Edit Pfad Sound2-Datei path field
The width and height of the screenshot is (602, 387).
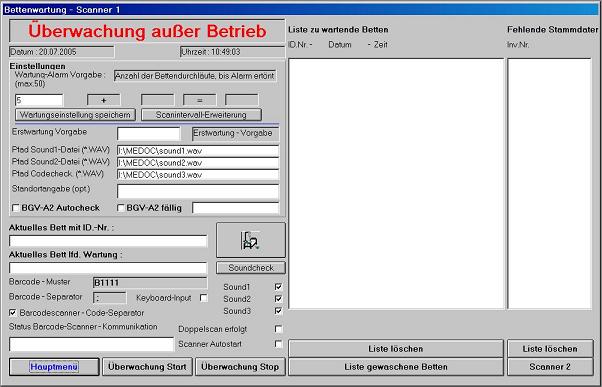(198, 163)
